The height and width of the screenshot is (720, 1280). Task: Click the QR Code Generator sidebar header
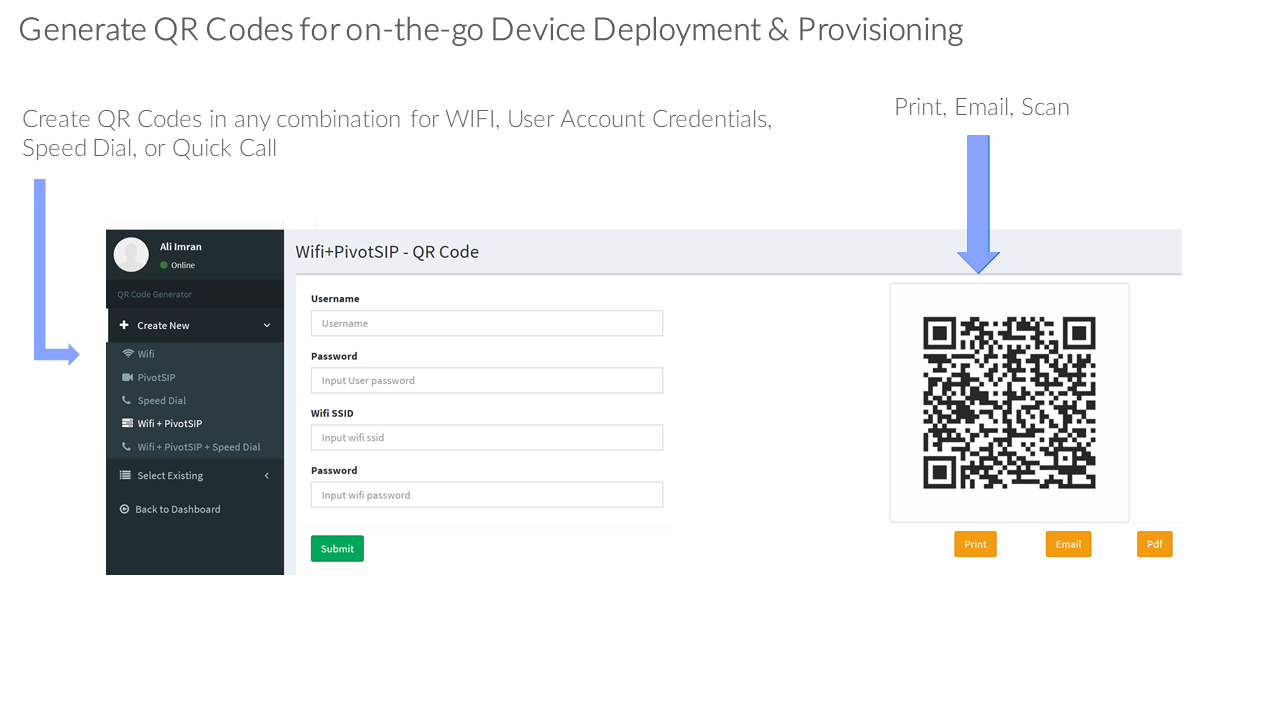coord(154,294)
